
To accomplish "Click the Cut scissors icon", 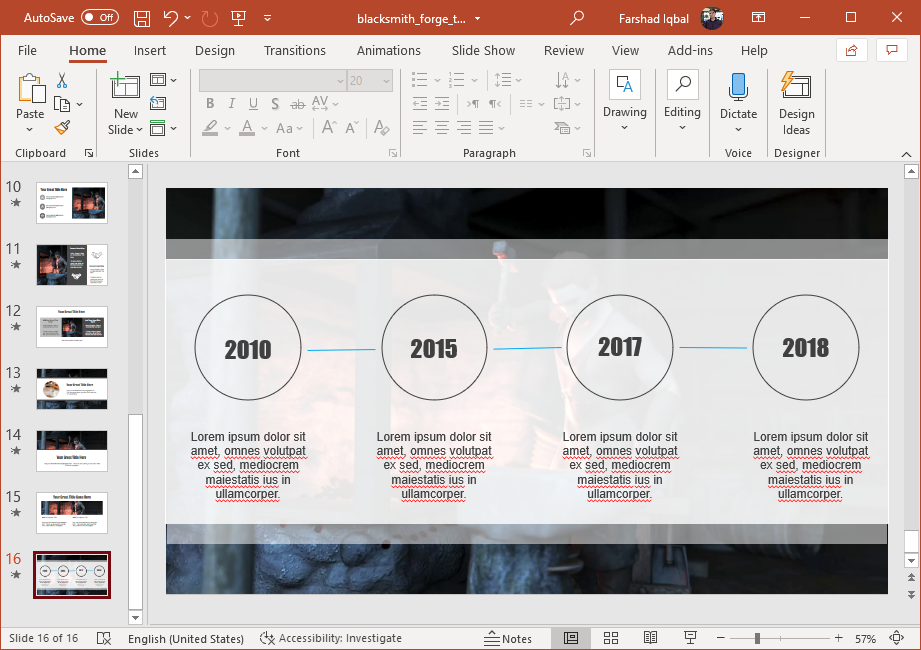I will (62, 81).
